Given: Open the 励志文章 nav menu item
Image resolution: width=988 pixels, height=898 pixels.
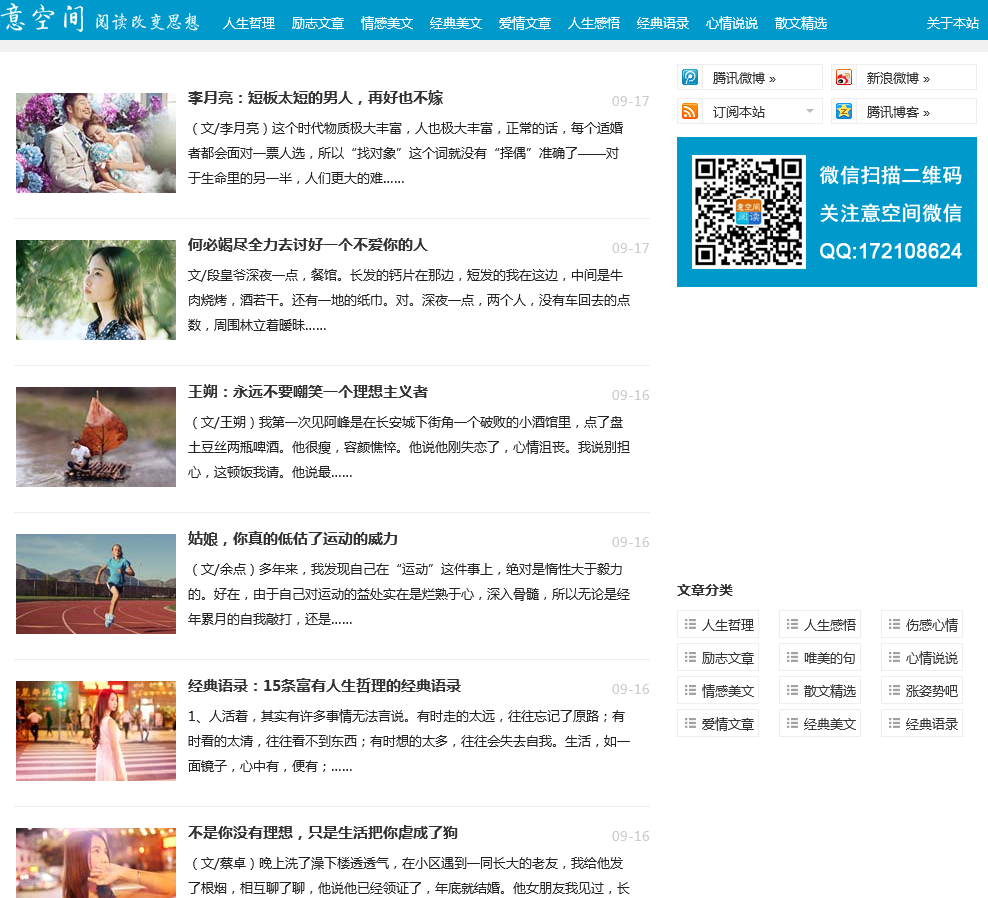Looking at the screenshot, I should coord(318,23).
